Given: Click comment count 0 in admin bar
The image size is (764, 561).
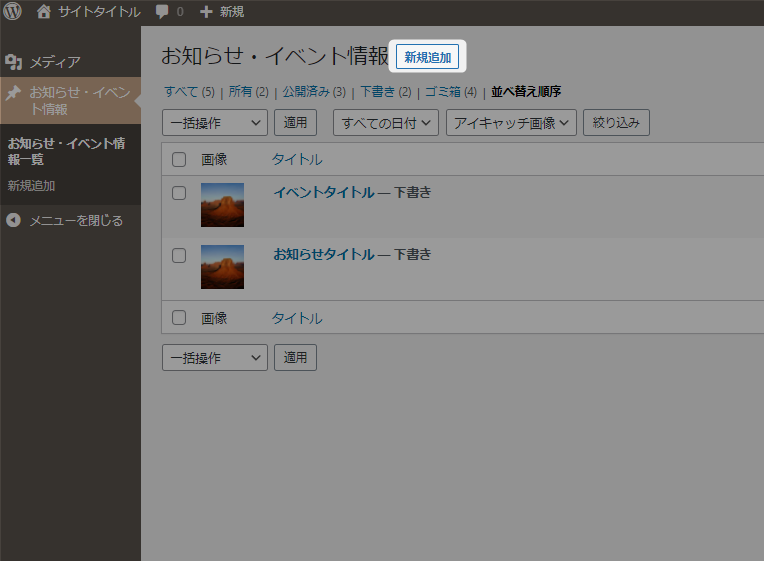Looking at the screenshot, I should click(180, 12).
